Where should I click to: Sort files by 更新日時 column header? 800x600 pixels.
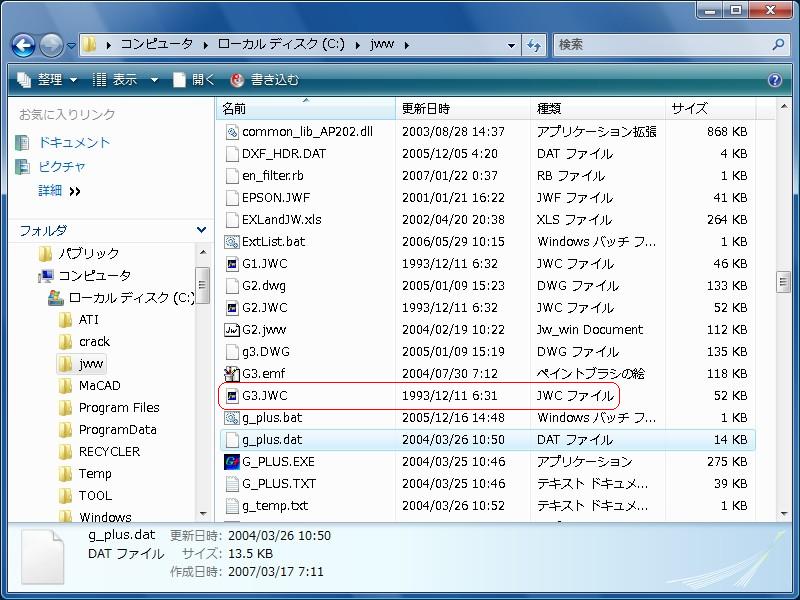pyautogui.click(x=426, y=108)
